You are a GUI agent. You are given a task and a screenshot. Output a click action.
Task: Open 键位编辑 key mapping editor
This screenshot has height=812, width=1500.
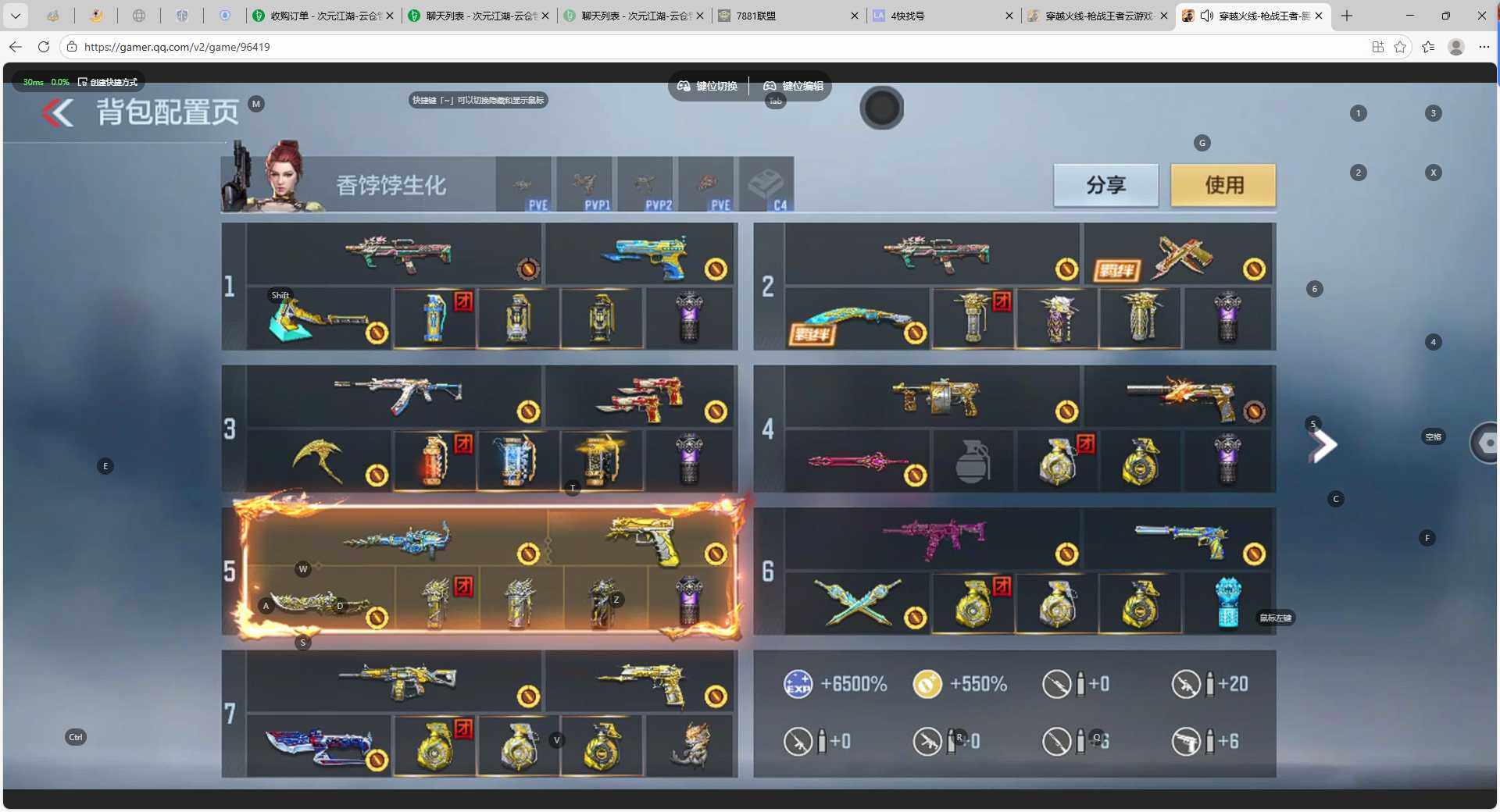coord(794,86)
